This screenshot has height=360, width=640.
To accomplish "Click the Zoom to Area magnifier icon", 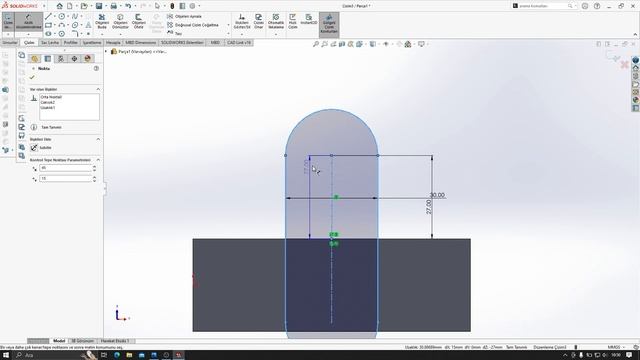I will click(x=324, y=44).
